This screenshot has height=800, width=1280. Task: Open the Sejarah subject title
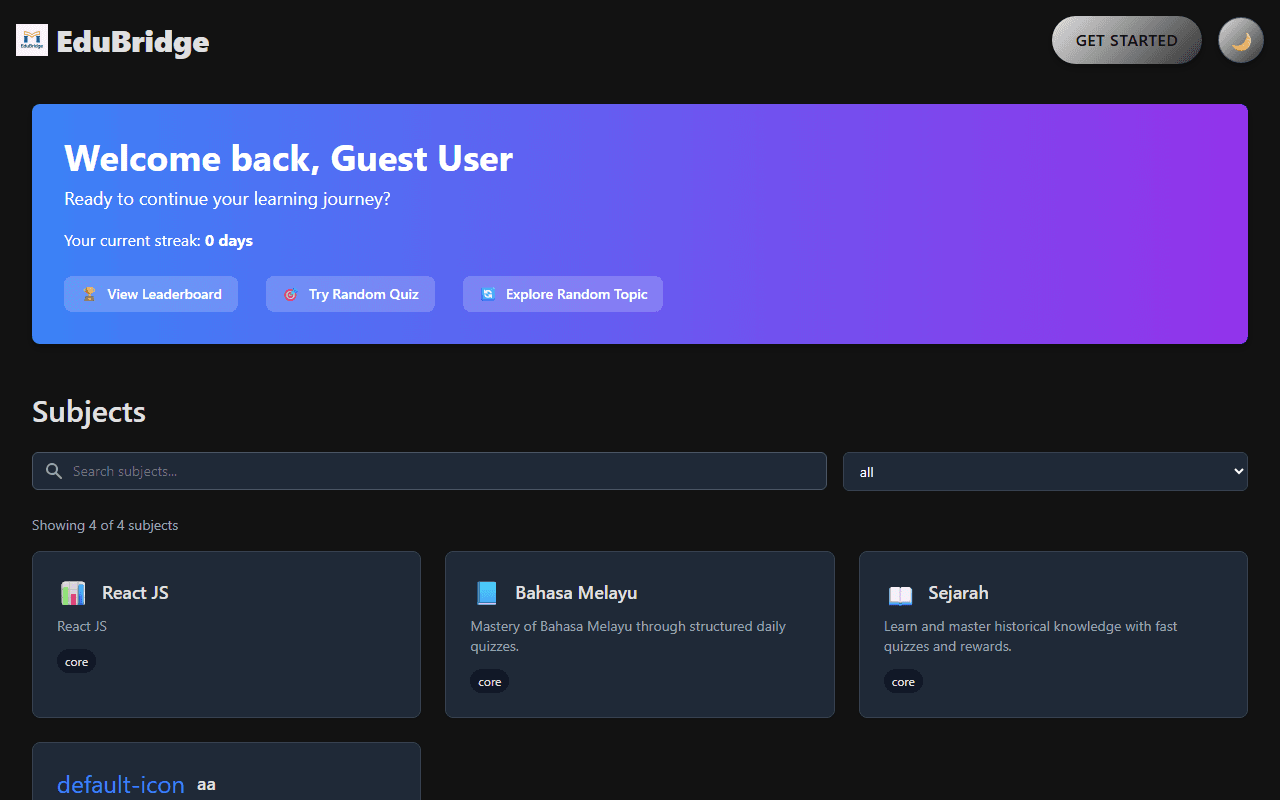pyautogui.click(x=958, y=593)
